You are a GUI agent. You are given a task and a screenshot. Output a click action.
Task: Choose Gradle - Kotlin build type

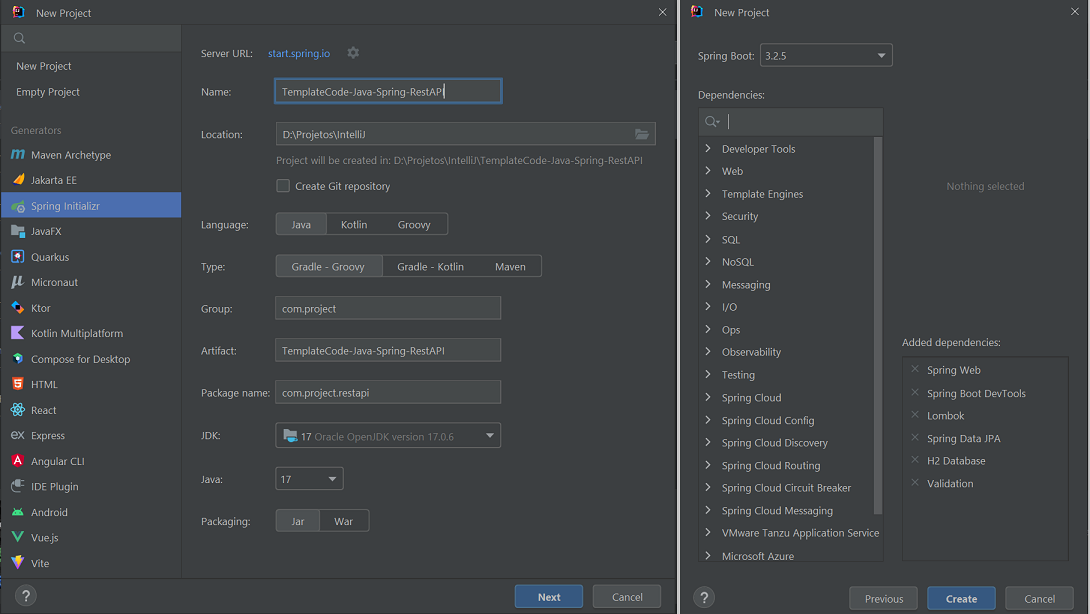430,266
